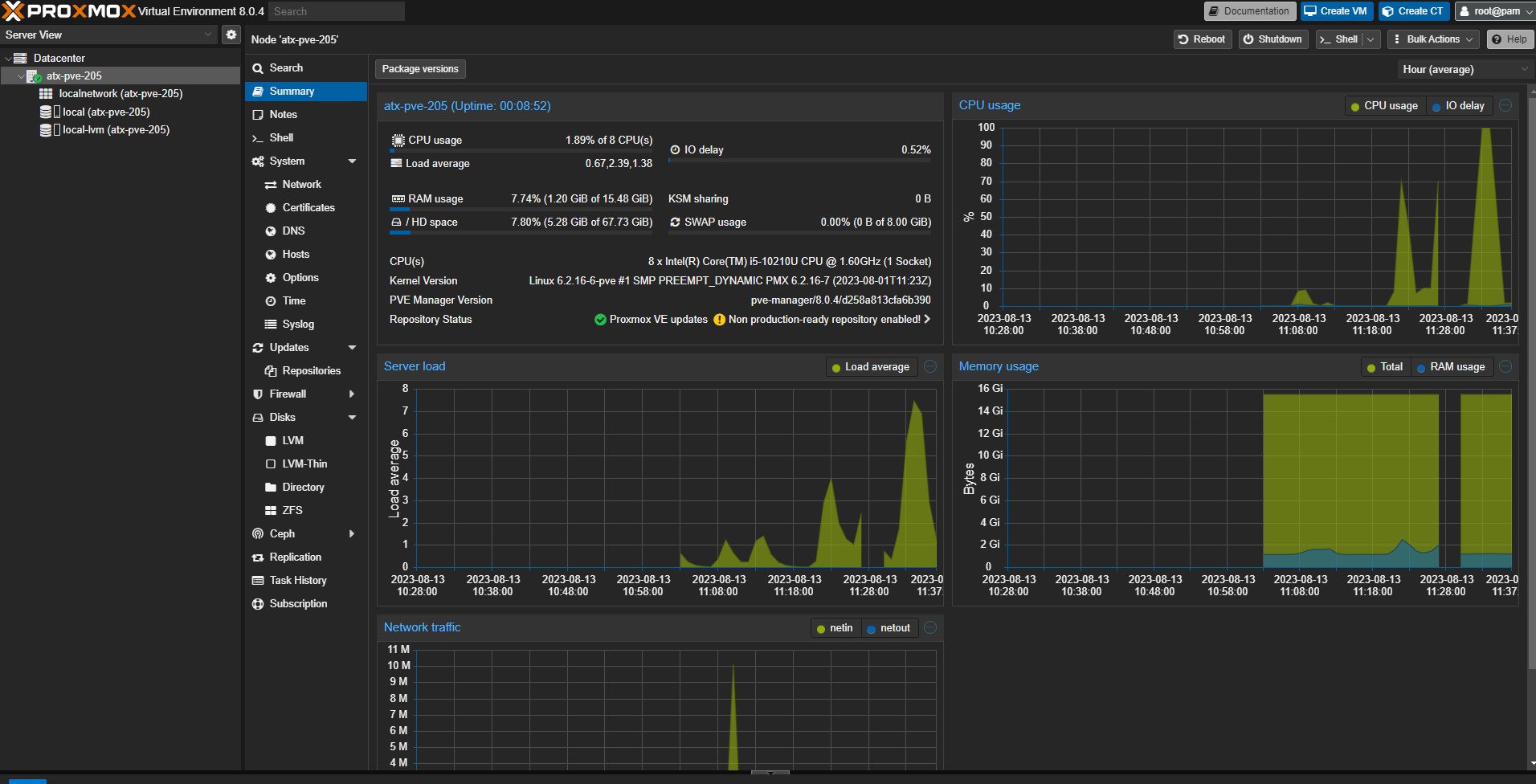Image resolution: width=1536 pixels, height=784 pixels.
Task: Click the Subscription lifebuoy icon
Action: tap(258, 604)
